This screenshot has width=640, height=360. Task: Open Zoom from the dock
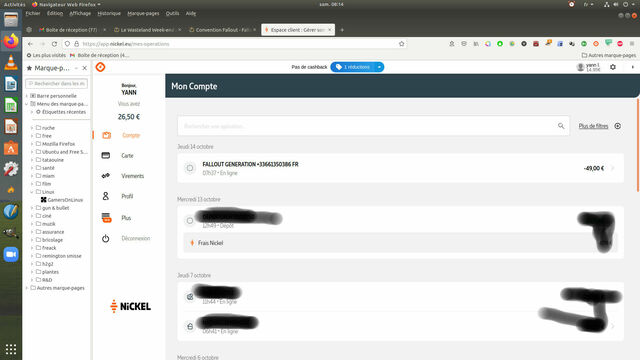[x=11, y=254]
